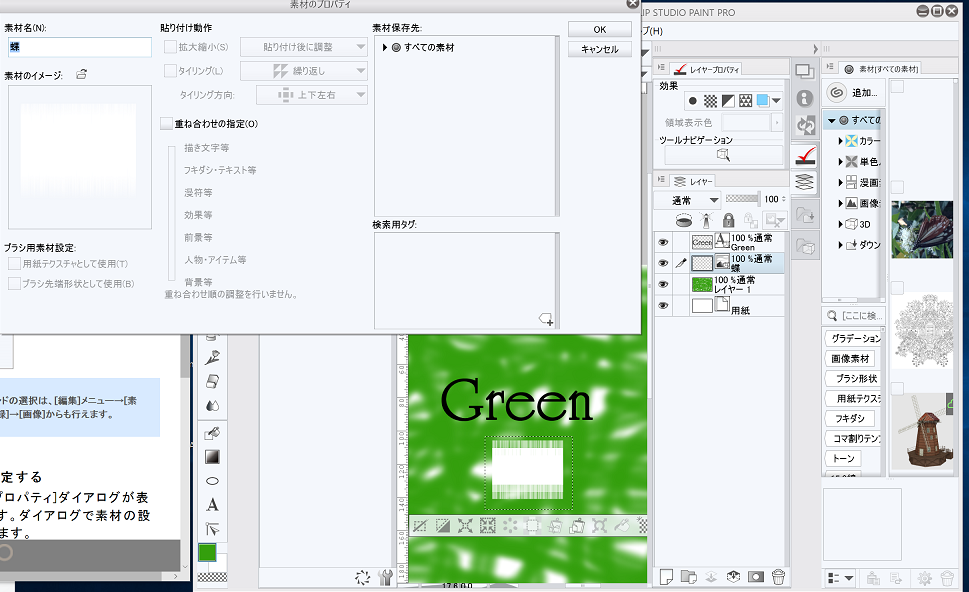Open 上下左右 tiling direction dropdown
This screenshot has height=592, width=969.
(311, 95)
